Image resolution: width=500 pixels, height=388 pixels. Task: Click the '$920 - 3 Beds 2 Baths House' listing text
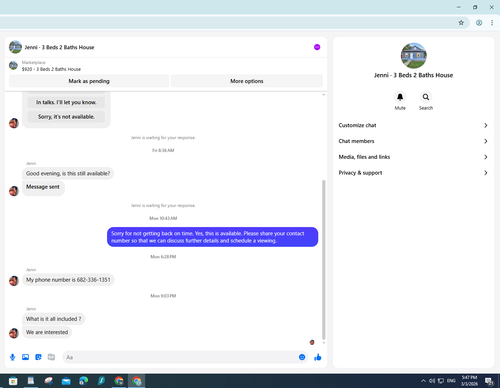[51, 69]
